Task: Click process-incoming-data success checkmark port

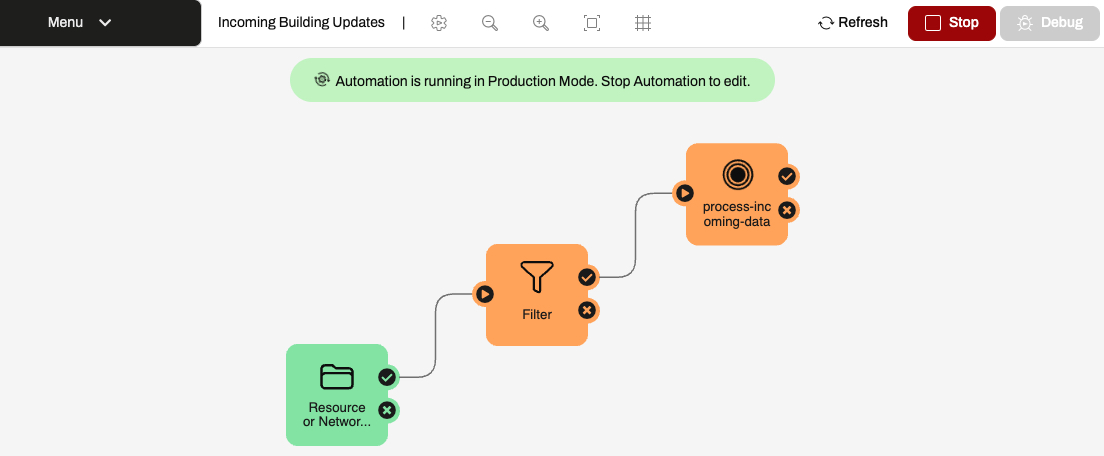Action: tap(787, 176)
